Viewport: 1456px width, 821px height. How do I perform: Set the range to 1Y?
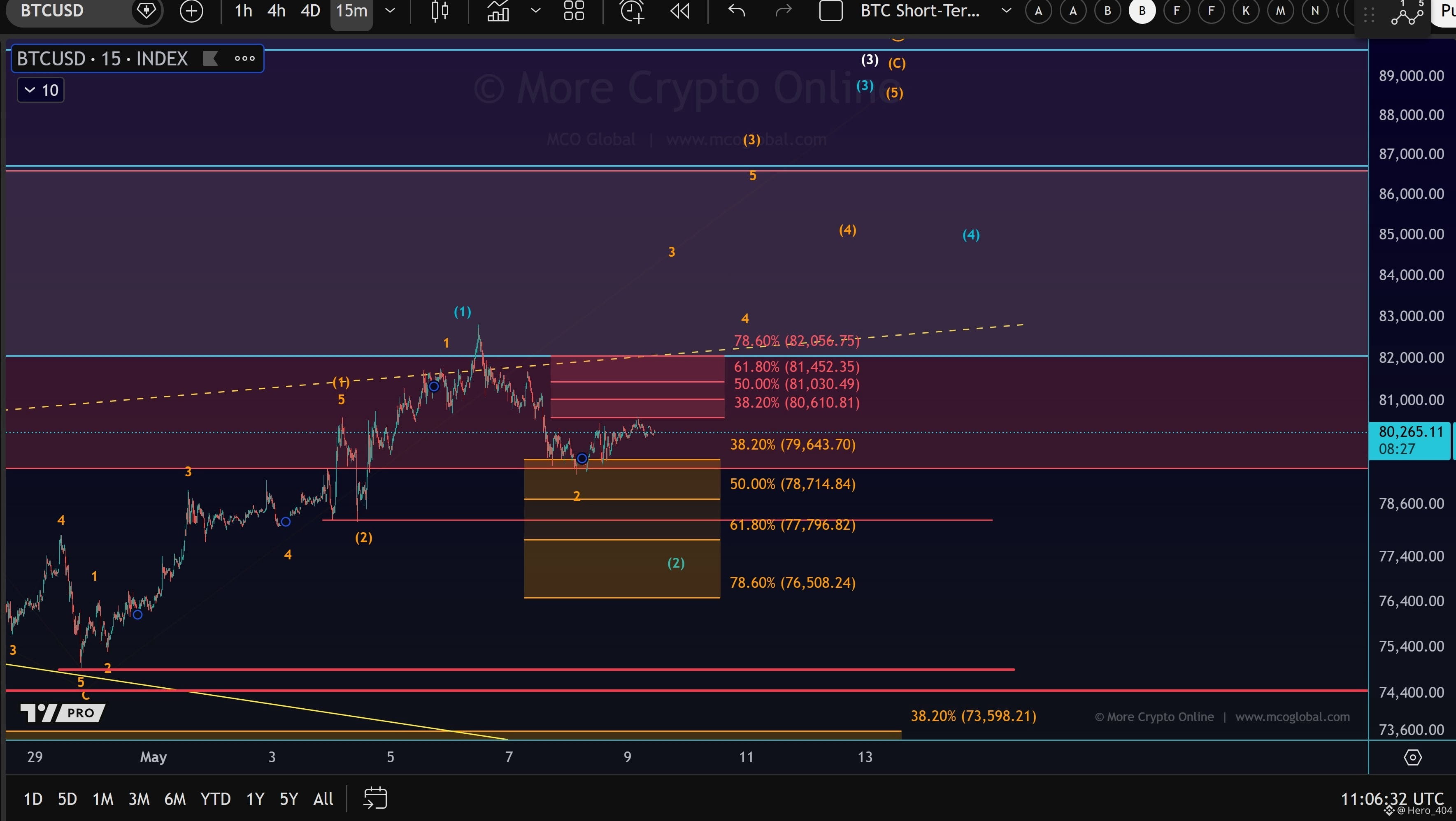click(x=255, y=799)
